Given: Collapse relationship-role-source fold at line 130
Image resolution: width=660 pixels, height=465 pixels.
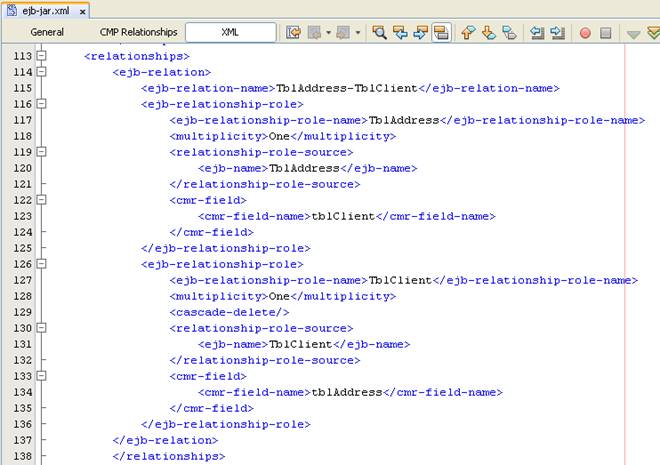Looking at the screenshot, I should (x=41, y=327).
